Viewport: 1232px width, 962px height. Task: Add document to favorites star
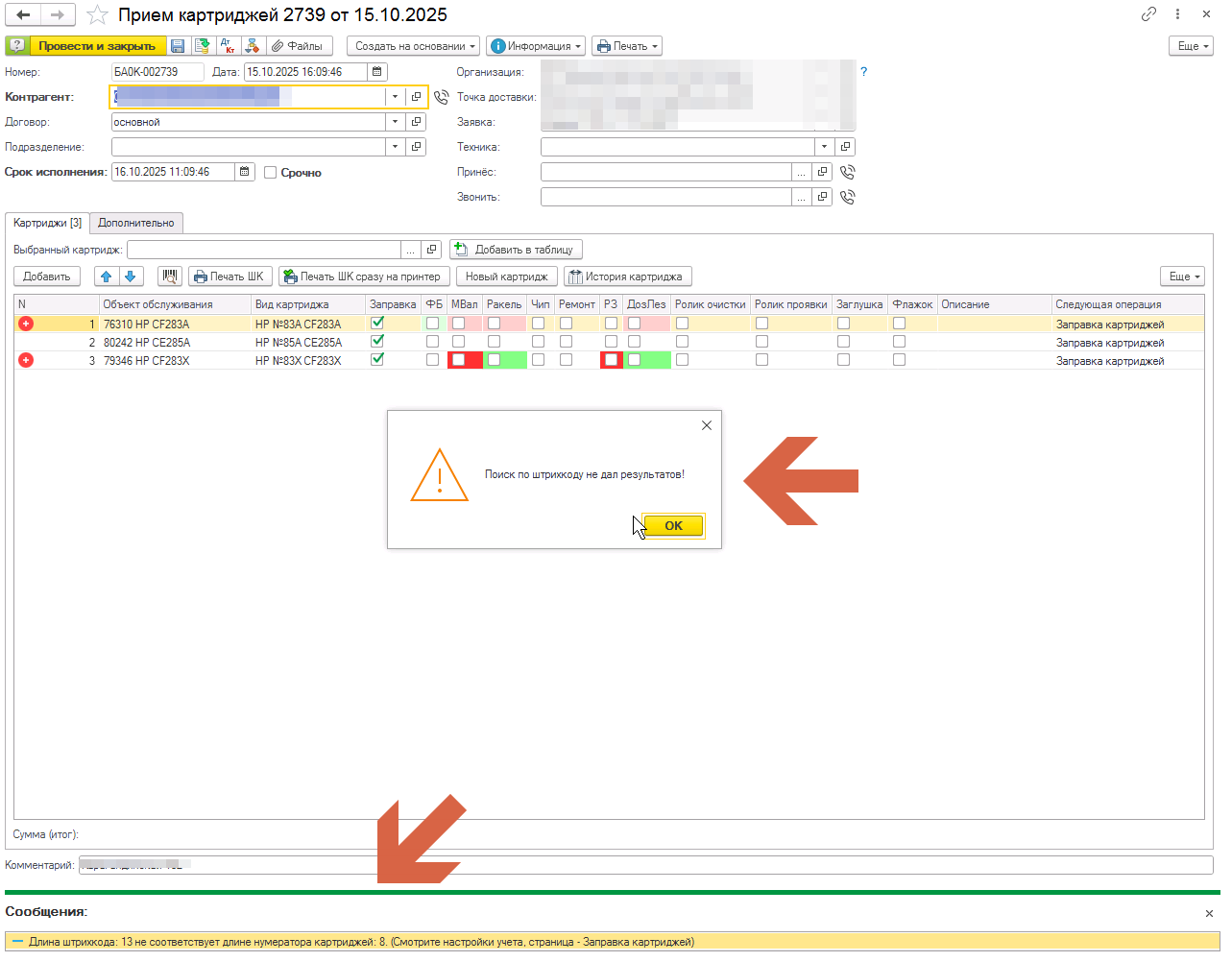pyautogui.click(x=97, y=15)
